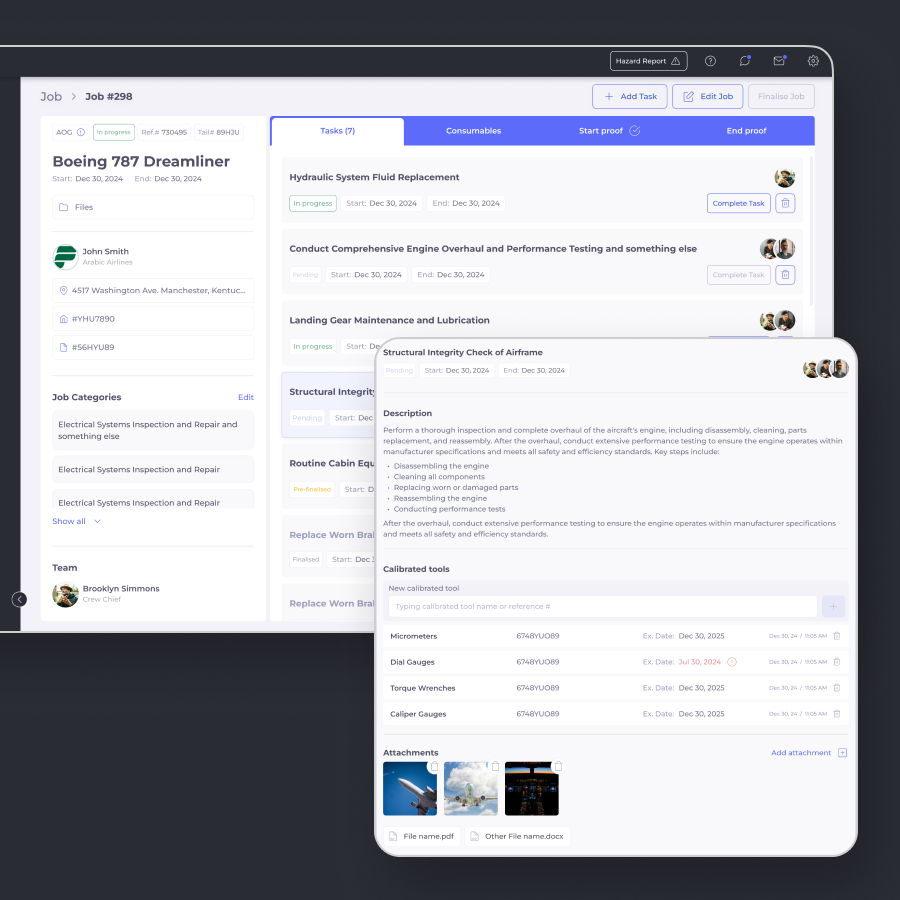Open the File name.pdf attachment
This screenshot has width=900, height=900.
[422, 836]
